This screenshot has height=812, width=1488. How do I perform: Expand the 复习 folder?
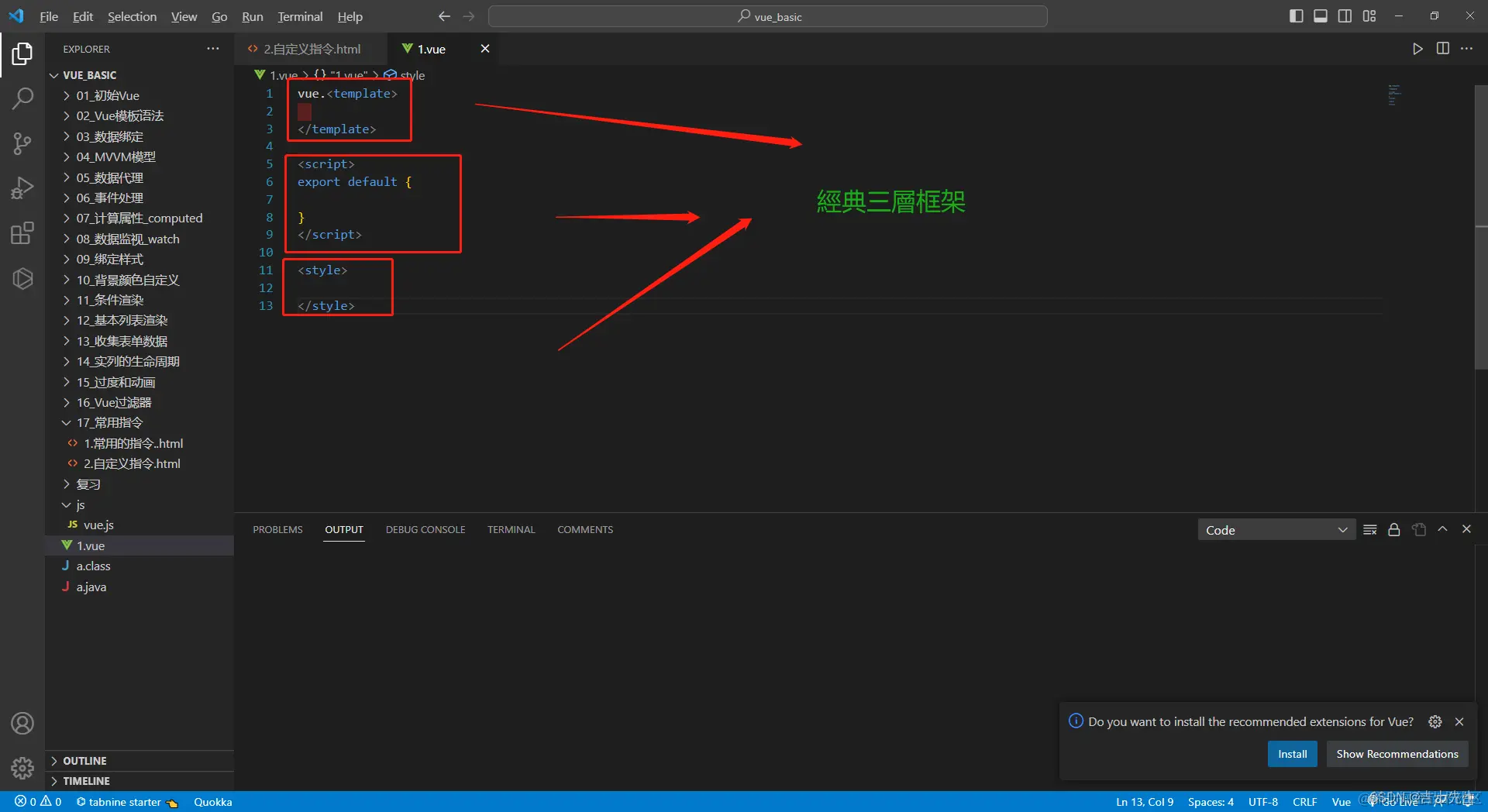coord(139,484)
